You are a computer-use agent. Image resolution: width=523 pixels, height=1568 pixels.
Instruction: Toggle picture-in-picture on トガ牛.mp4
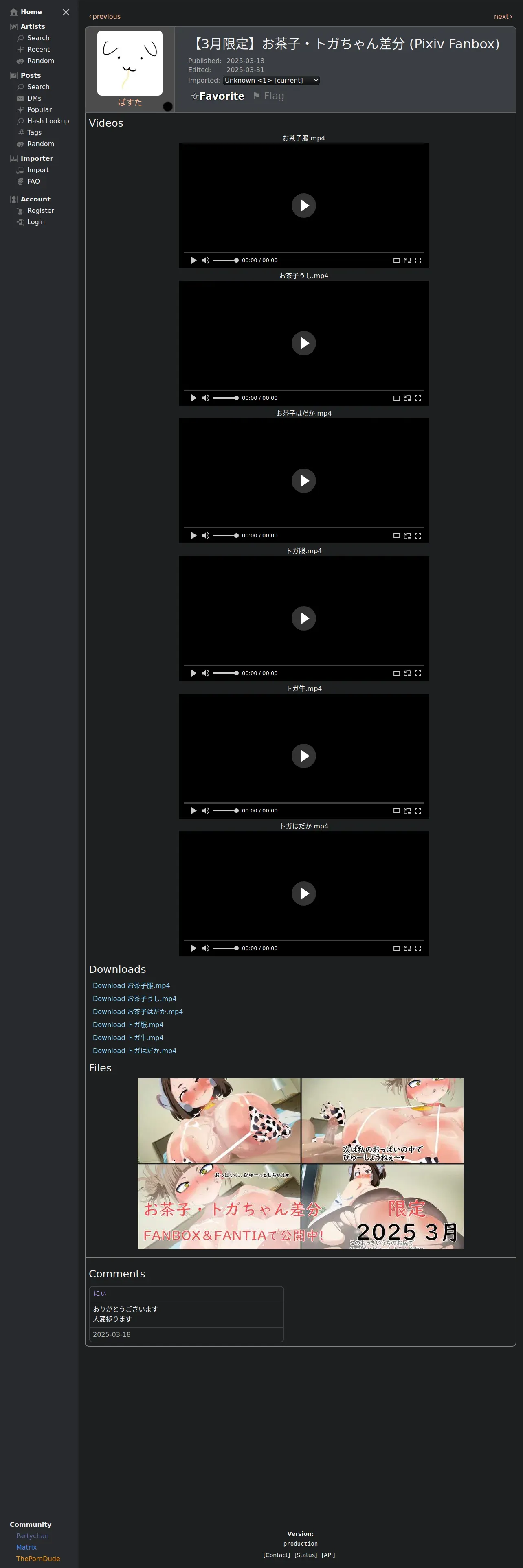point(407,811)
